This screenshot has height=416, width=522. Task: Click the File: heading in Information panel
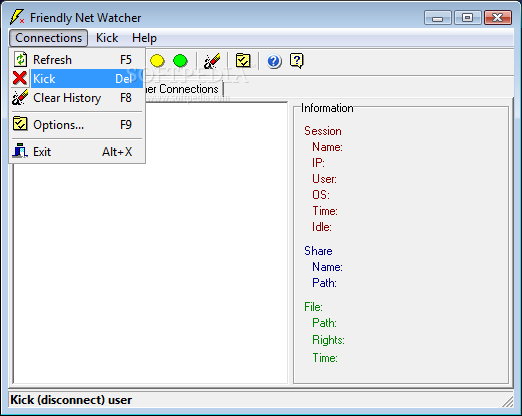pos(313,307)
